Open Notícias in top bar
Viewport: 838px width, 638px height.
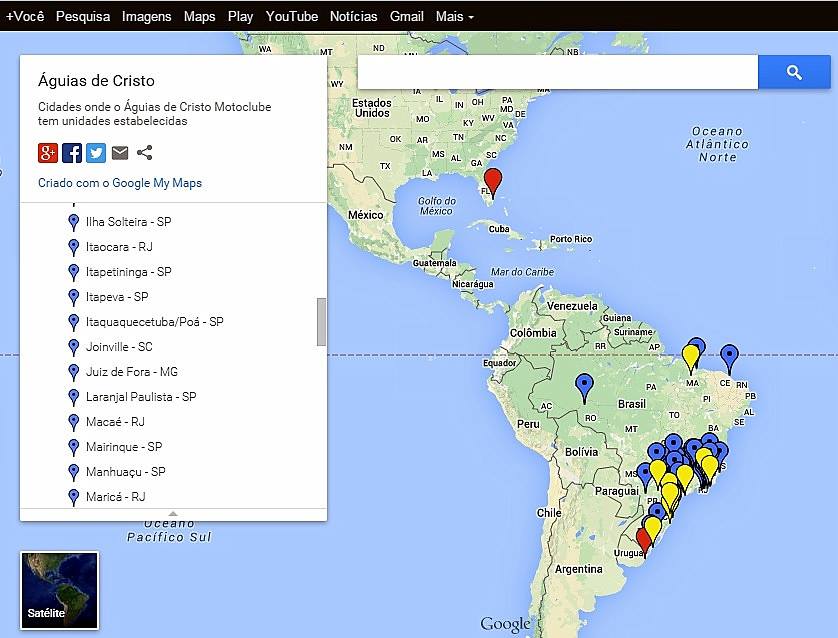(x=353, y=17)
